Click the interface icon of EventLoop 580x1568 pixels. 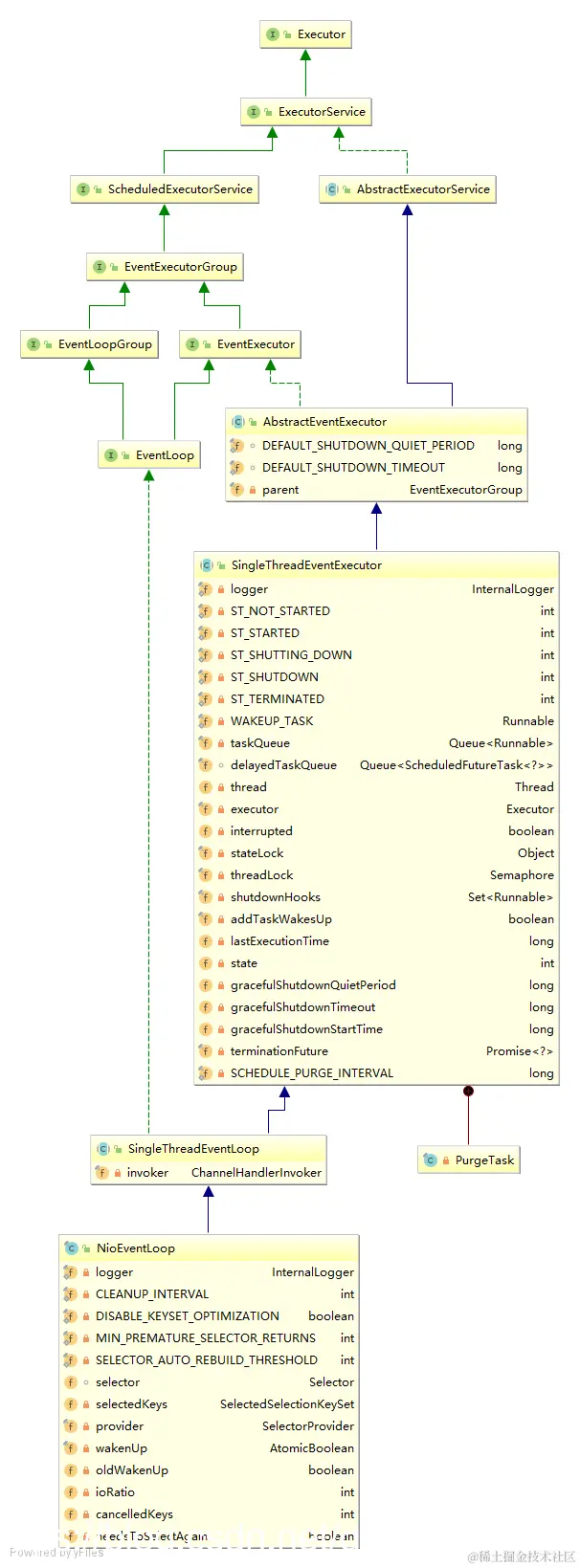click(x=111, y=455)
